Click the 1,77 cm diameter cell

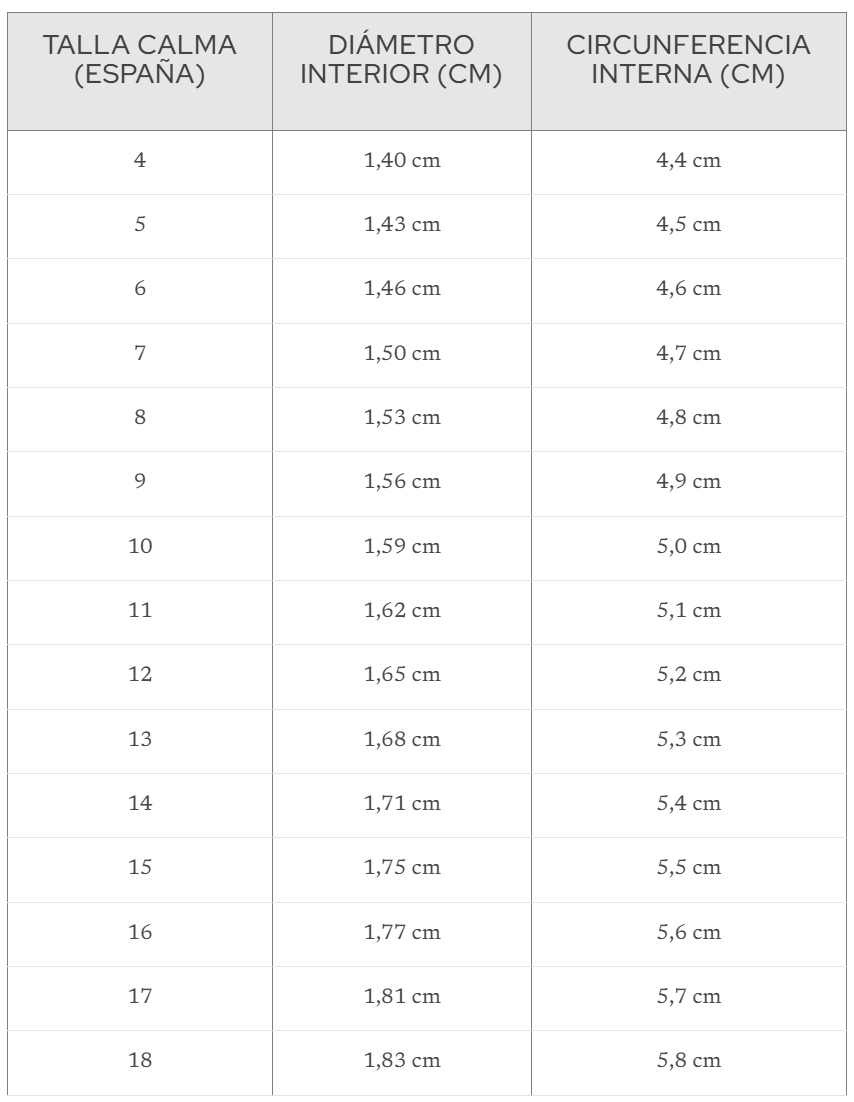[x=401, y=933]
